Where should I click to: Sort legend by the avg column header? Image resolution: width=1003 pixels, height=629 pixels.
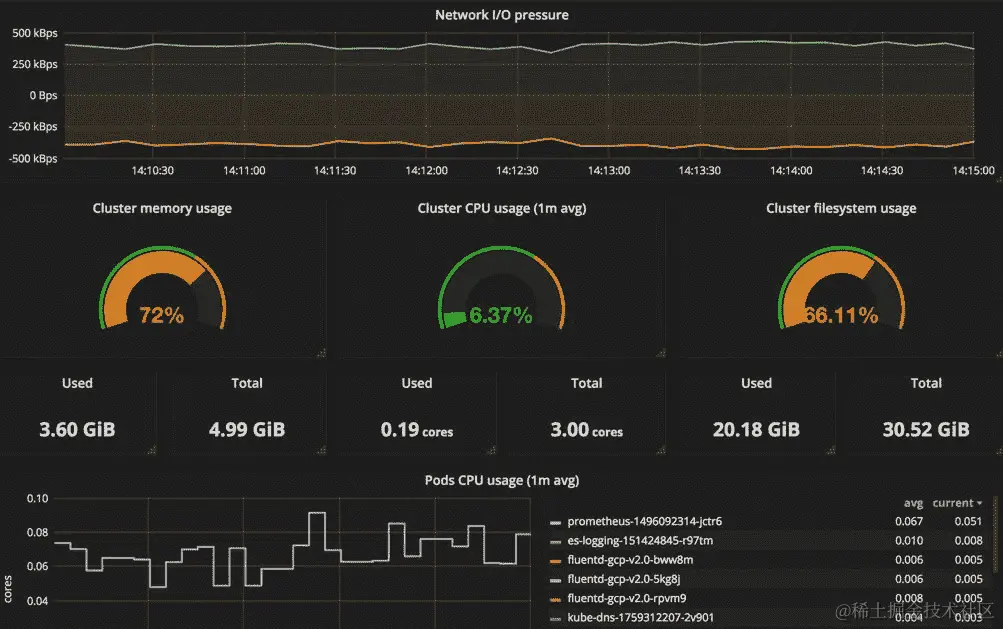(913, 503)
